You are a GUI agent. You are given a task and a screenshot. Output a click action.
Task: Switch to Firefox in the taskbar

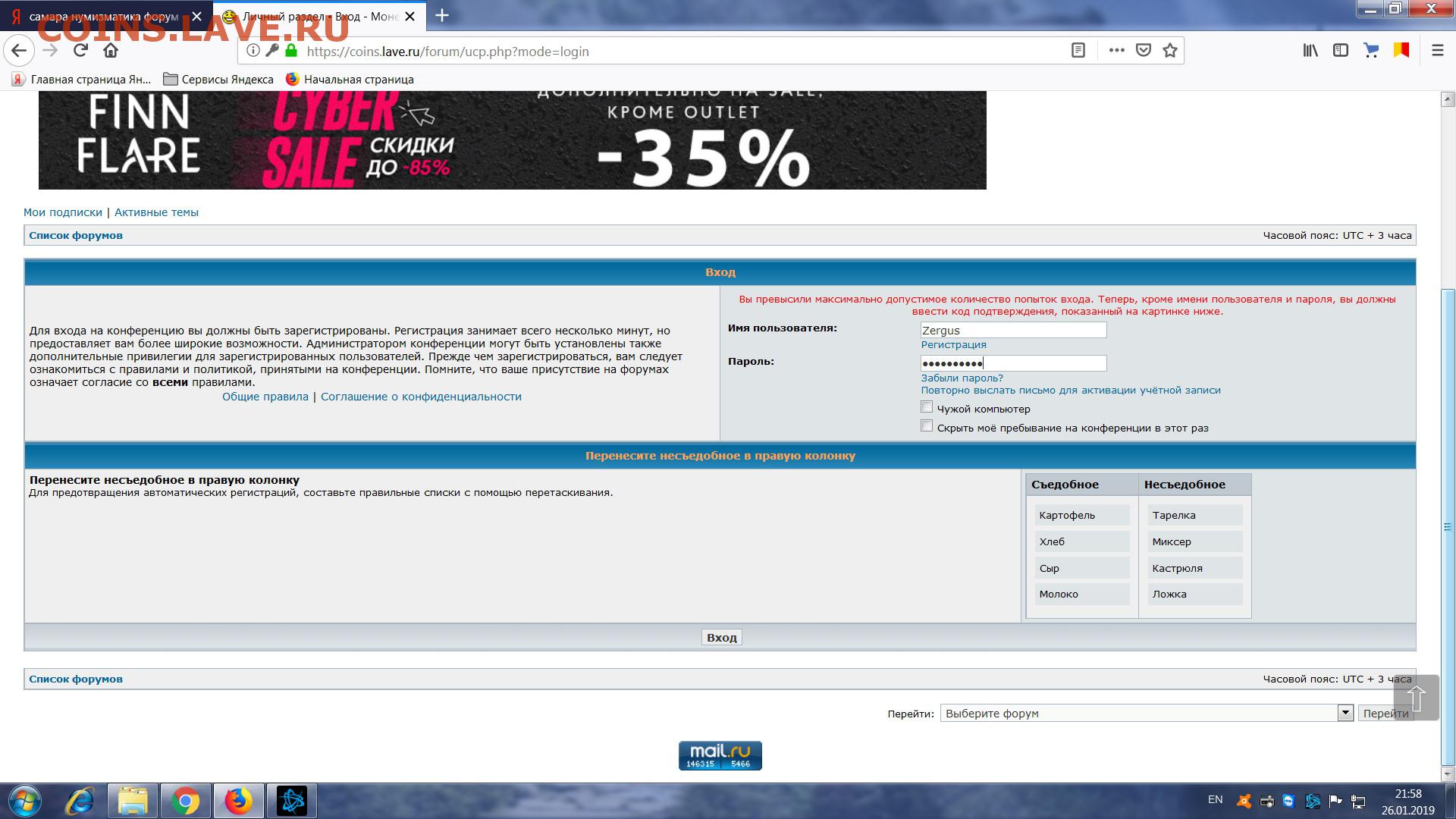(x=238, y=801)
